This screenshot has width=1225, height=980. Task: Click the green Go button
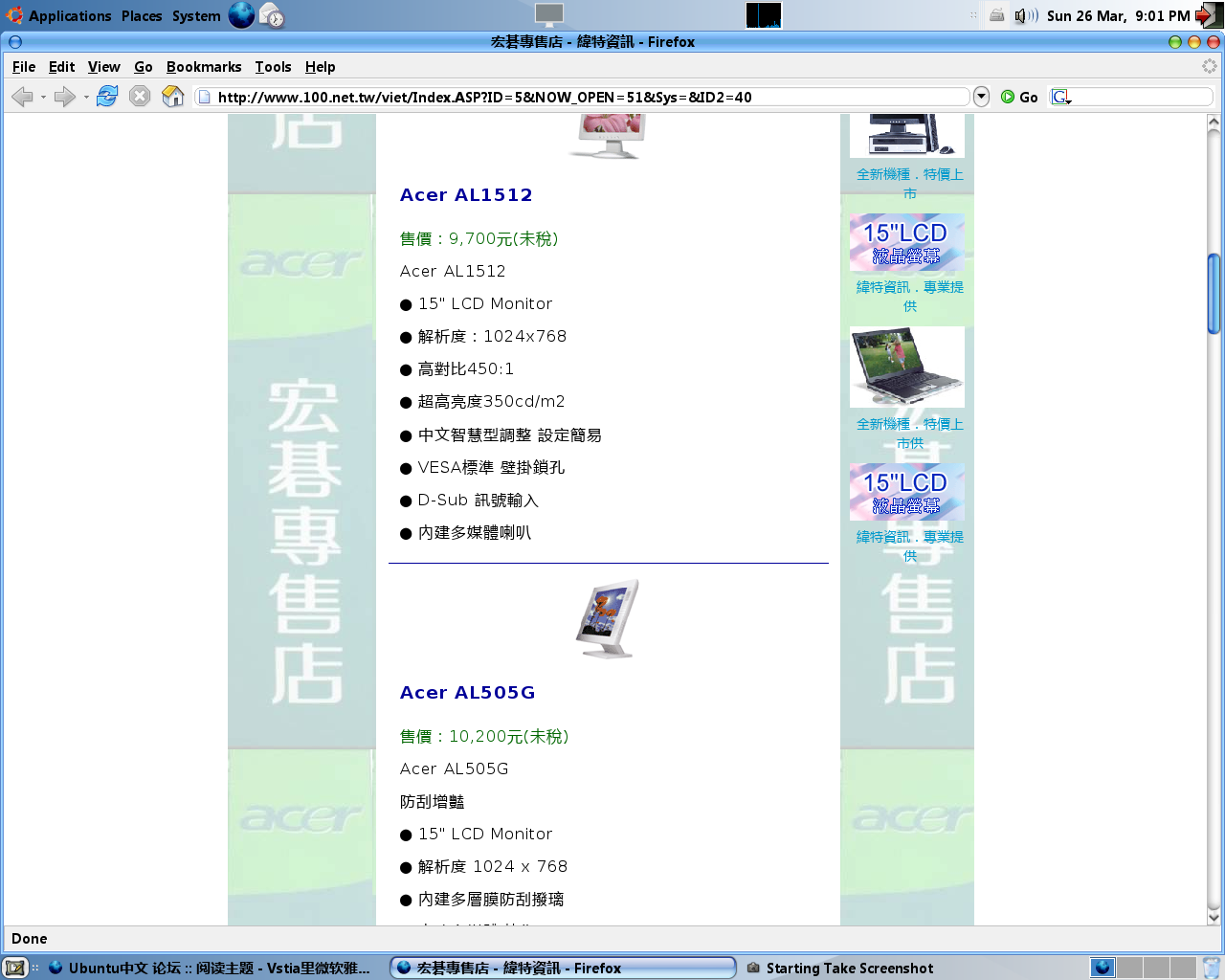(x=1019, y=97)
